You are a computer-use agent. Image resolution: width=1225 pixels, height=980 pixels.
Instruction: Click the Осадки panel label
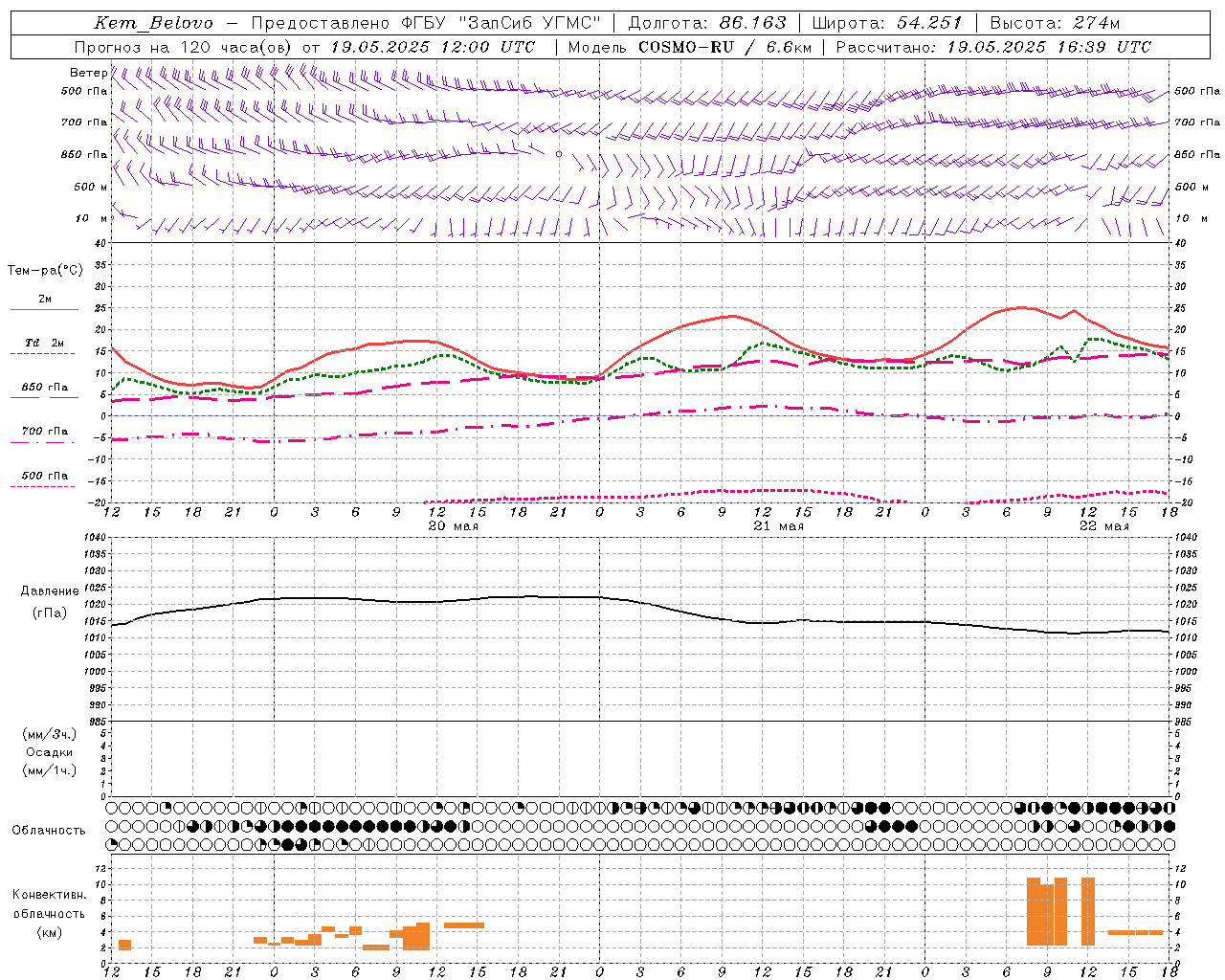[50, 753]
